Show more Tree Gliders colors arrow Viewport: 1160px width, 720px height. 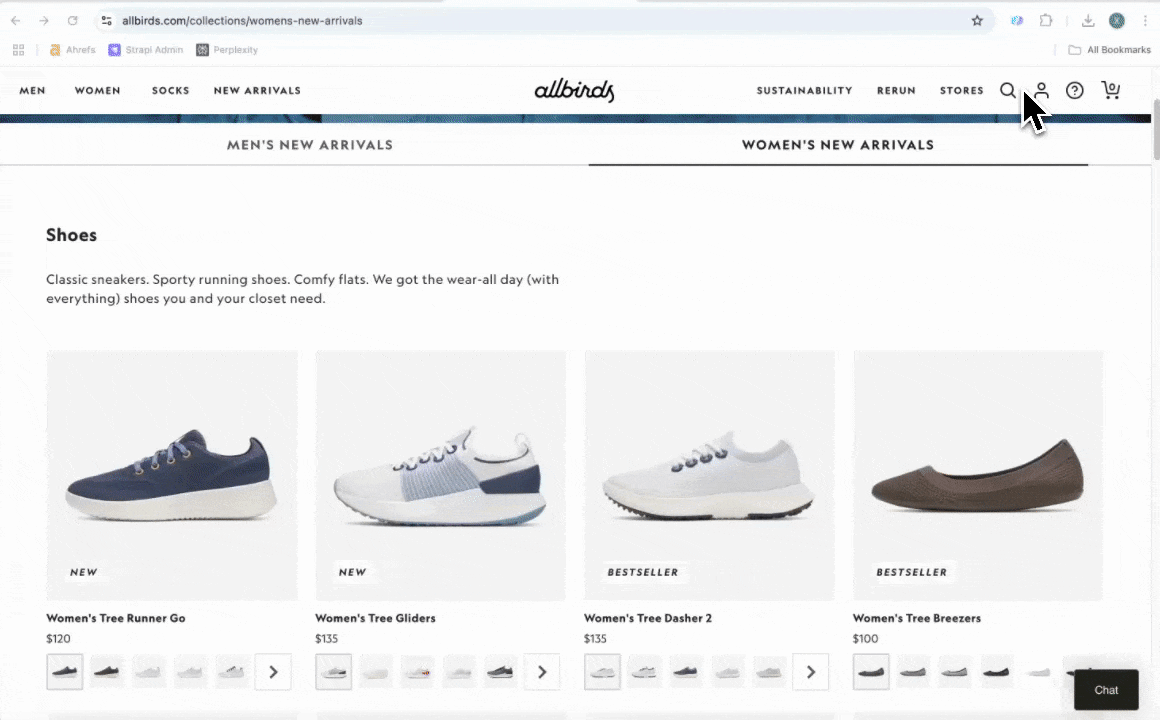pos(542,672)
